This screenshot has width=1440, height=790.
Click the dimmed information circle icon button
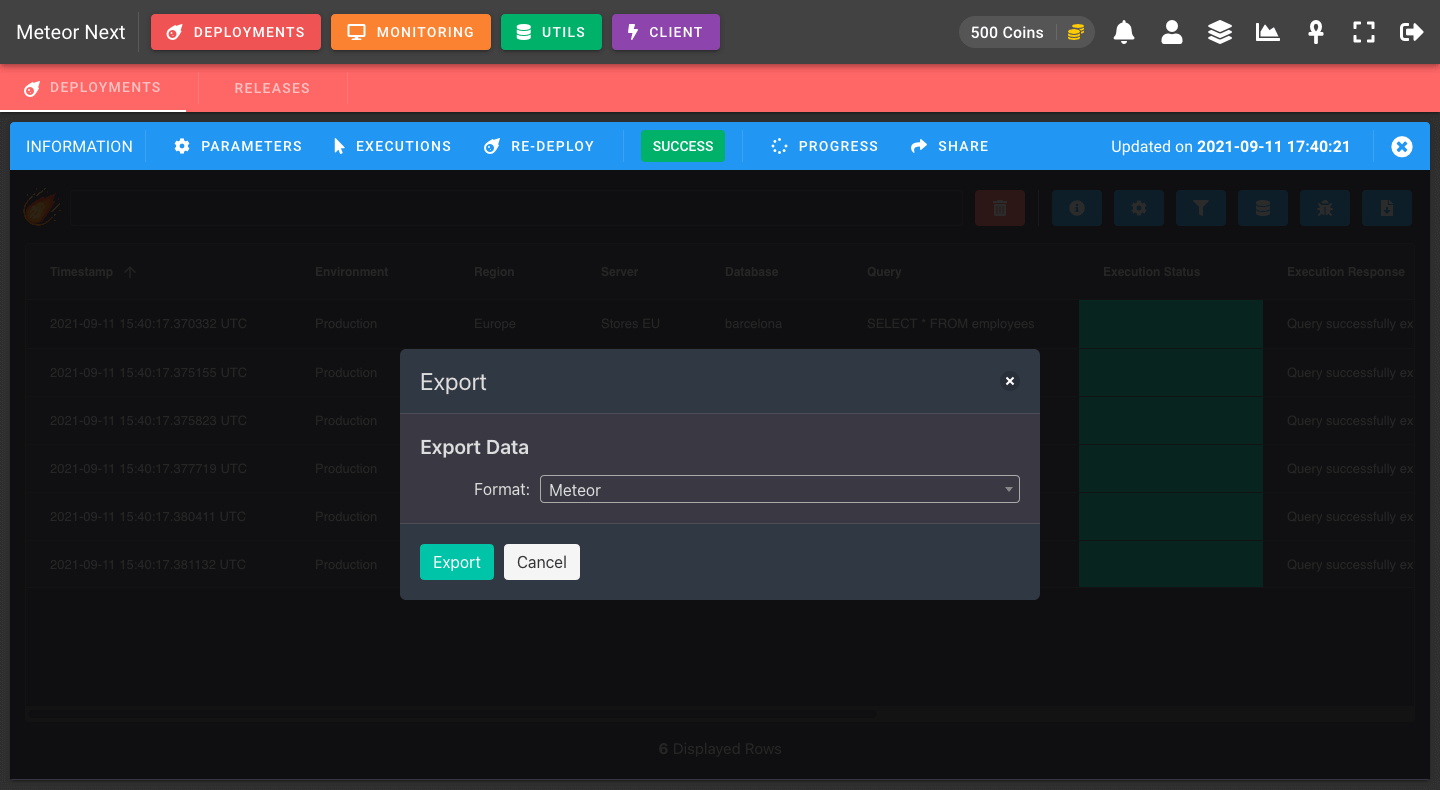tap(1077, 208)
